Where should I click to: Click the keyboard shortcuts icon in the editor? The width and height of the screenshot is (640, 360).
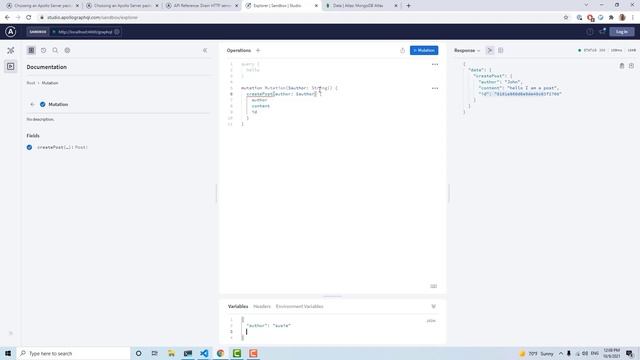[x=433, y=286]
